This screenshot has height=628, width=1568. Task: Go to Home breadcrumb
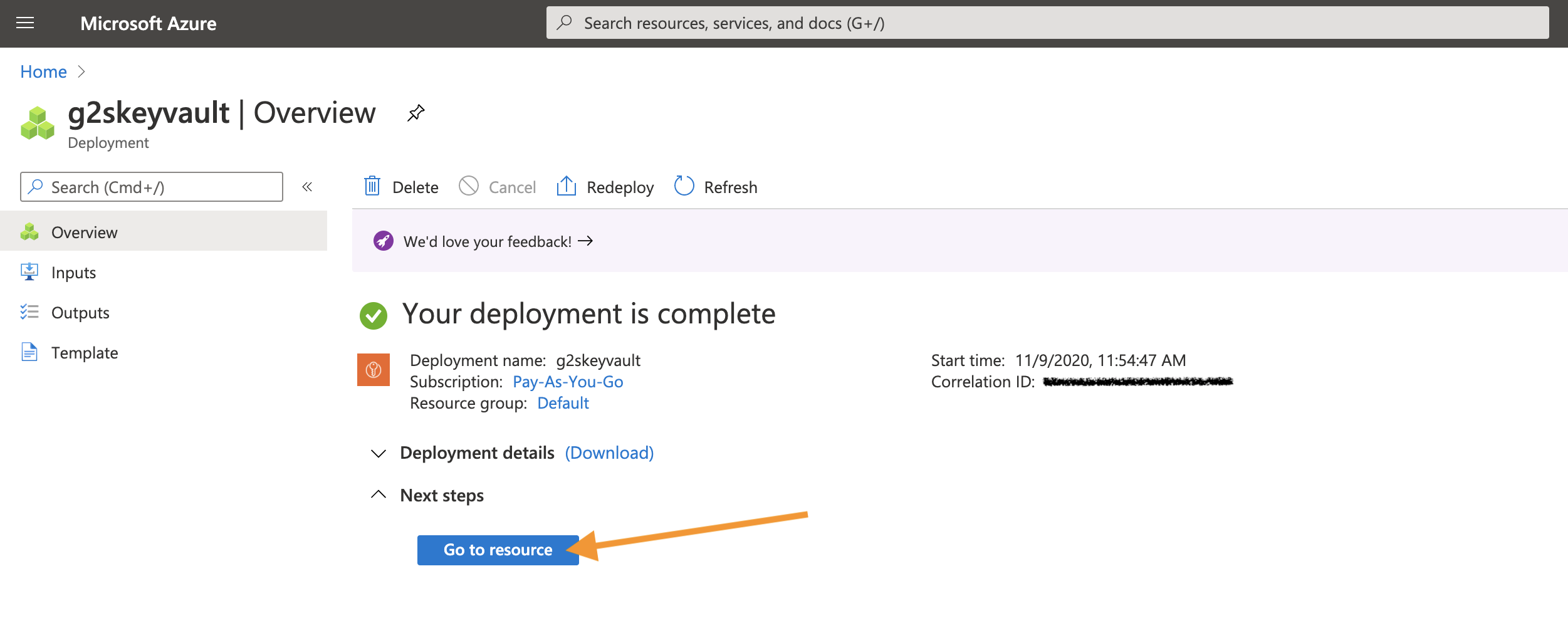pos(43,71)
